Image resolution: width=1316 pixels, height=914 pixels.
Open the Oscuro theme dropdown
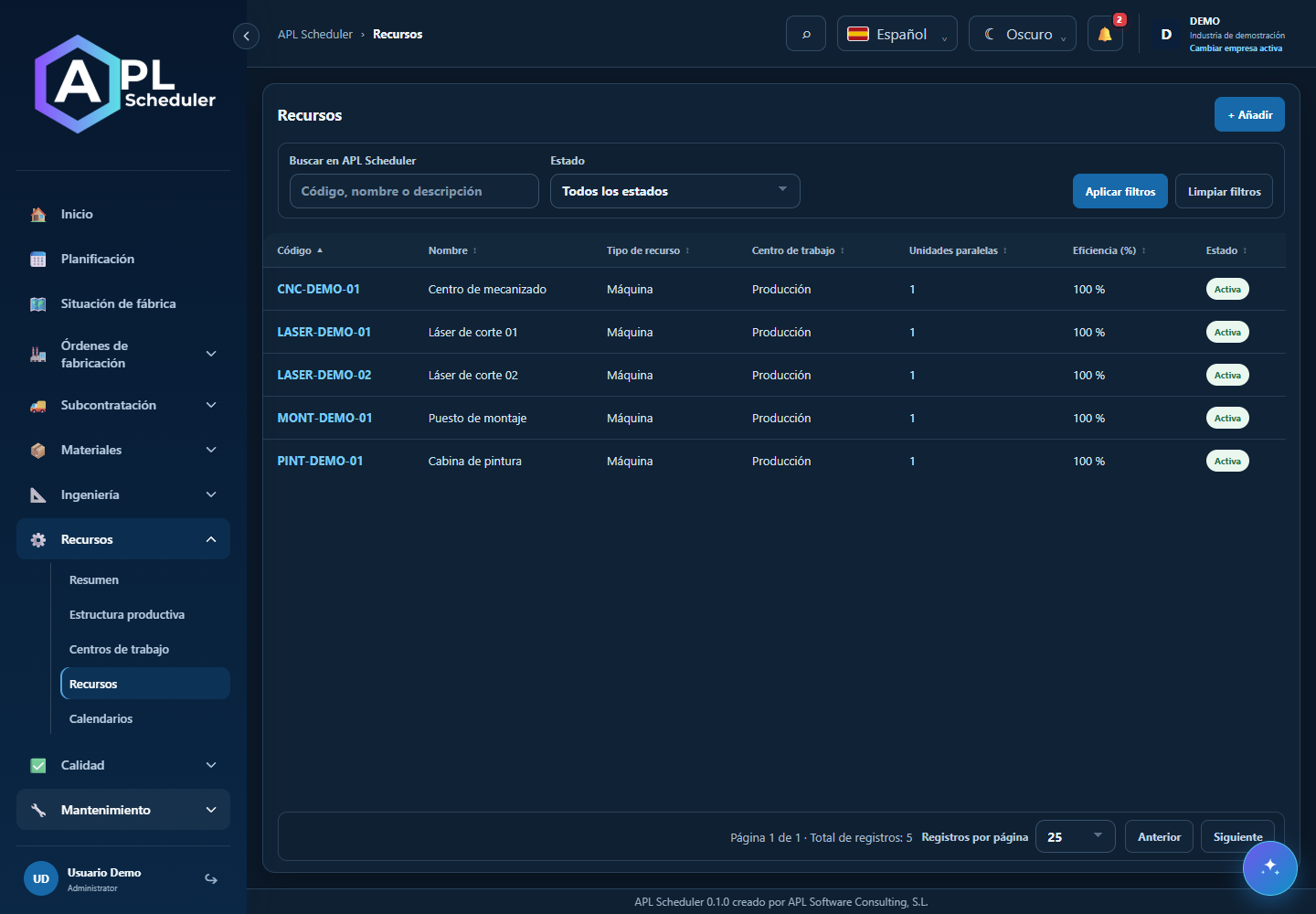tap(1023, 34)
